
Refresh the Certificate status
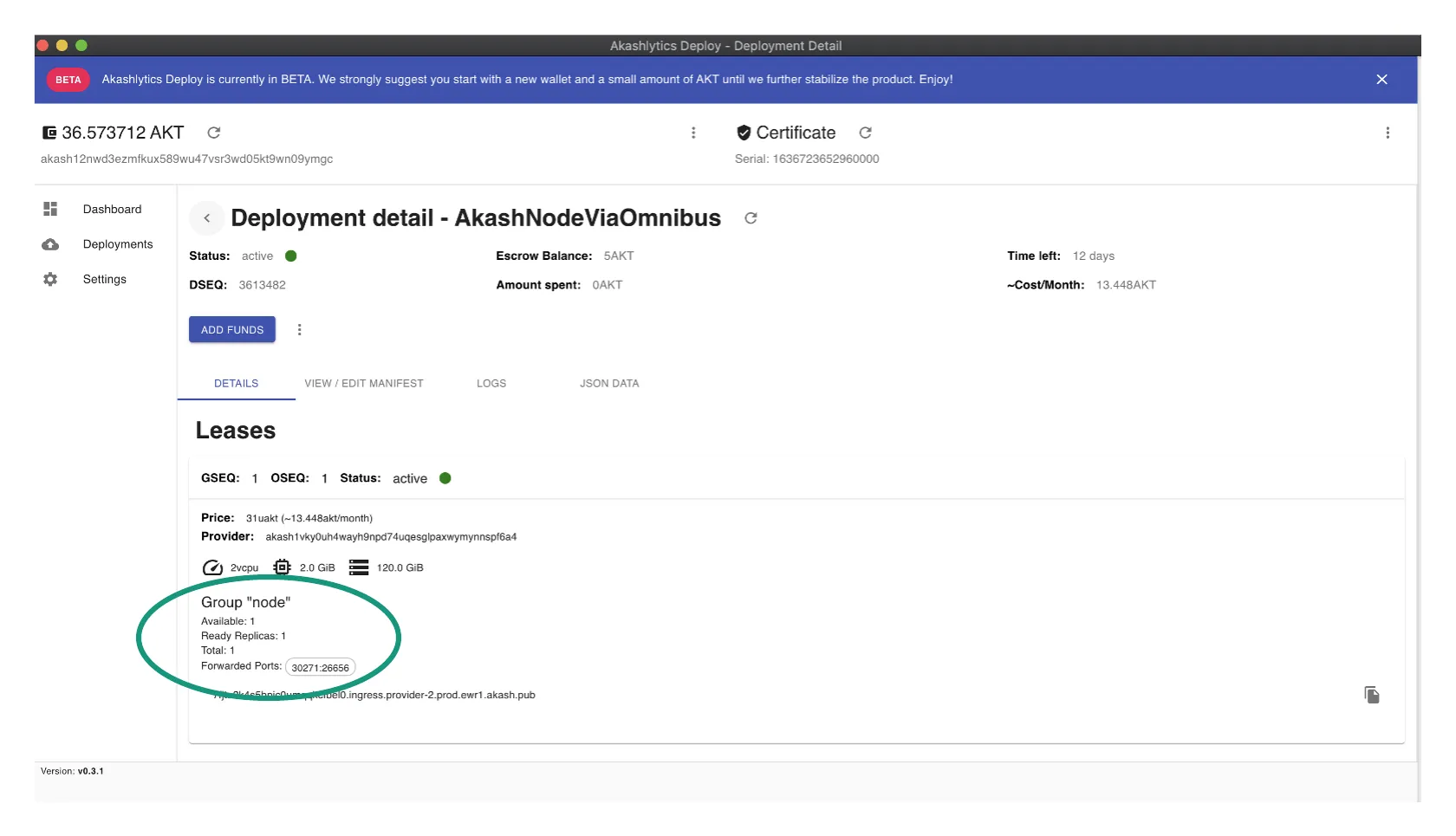coord(865,133)
